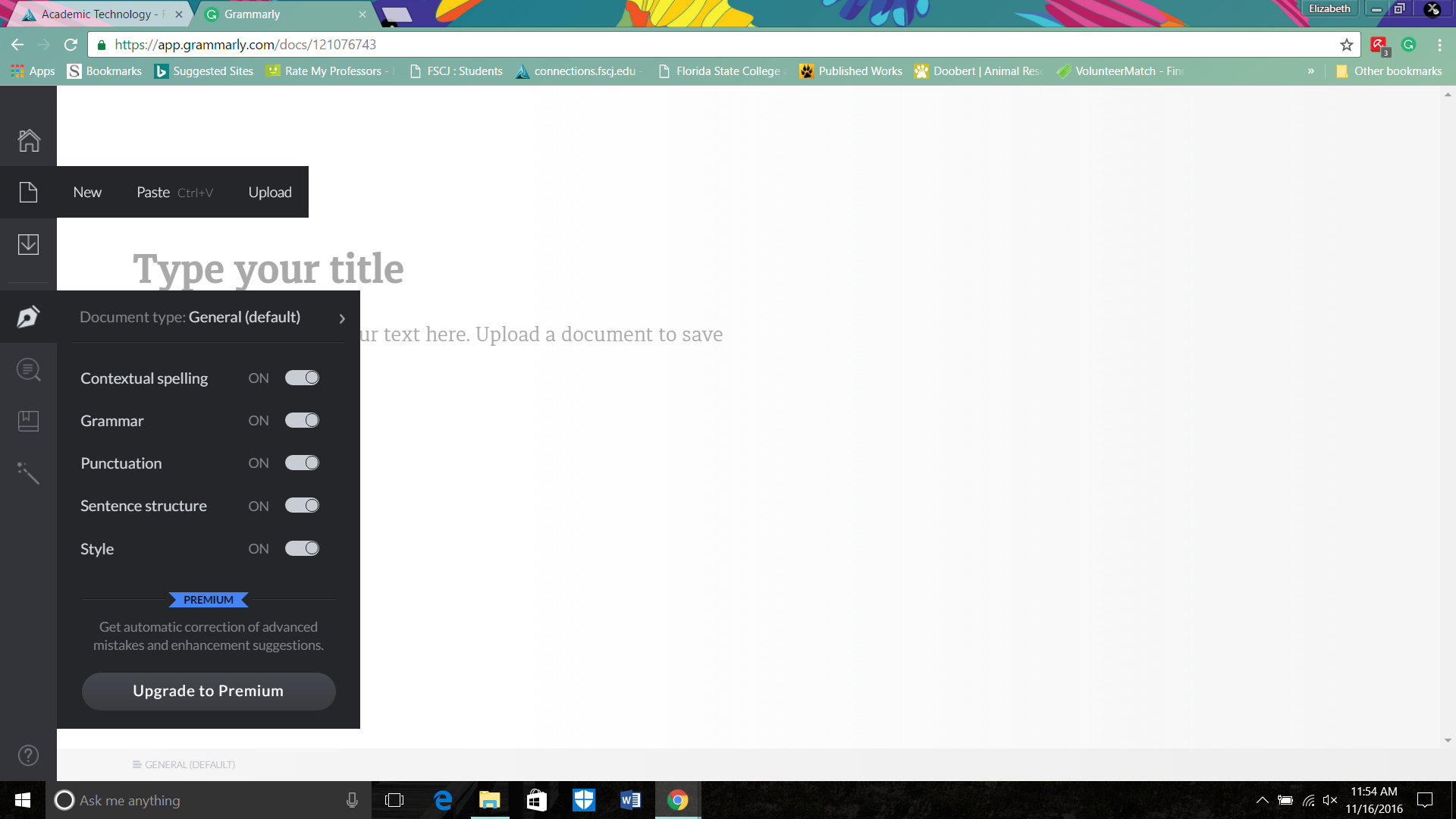Click Upgrade to Premium button
The height and width of the screenshot is (819, 1456).
(x=209, y=691)
